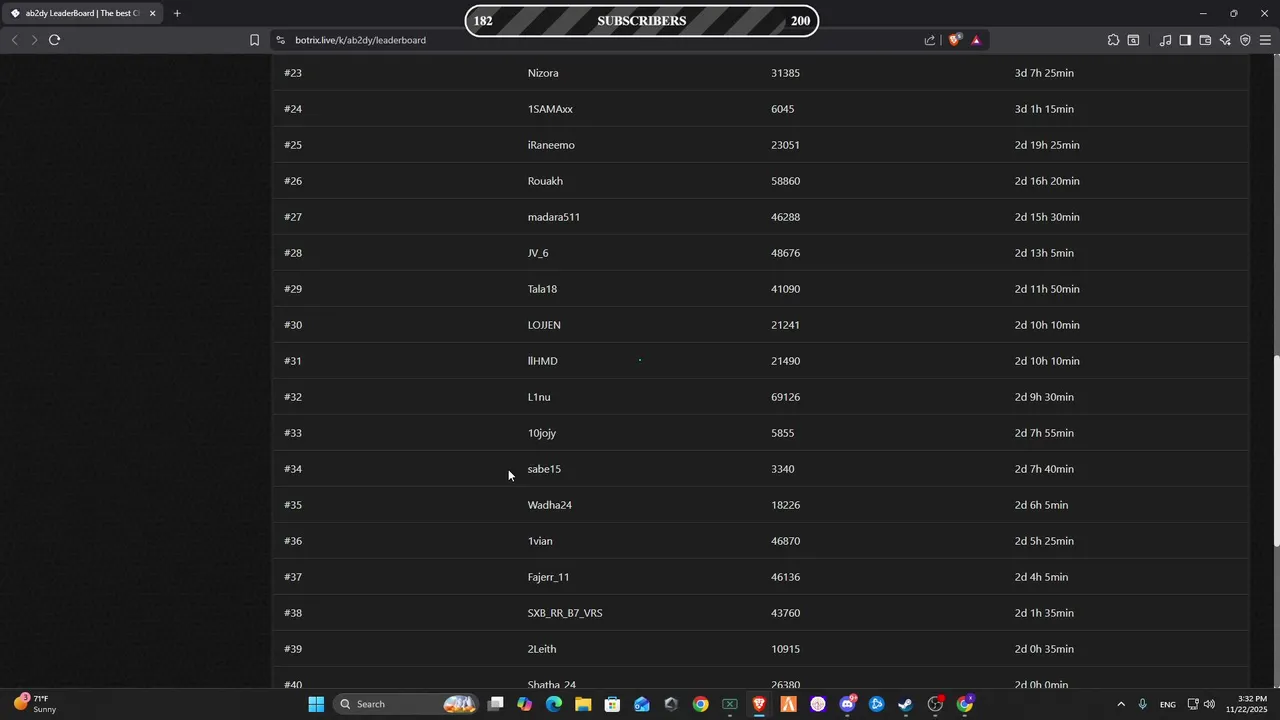This screenshot has height=720, width=1280.
Task: Open the share page icon
Action: [930, 40]
